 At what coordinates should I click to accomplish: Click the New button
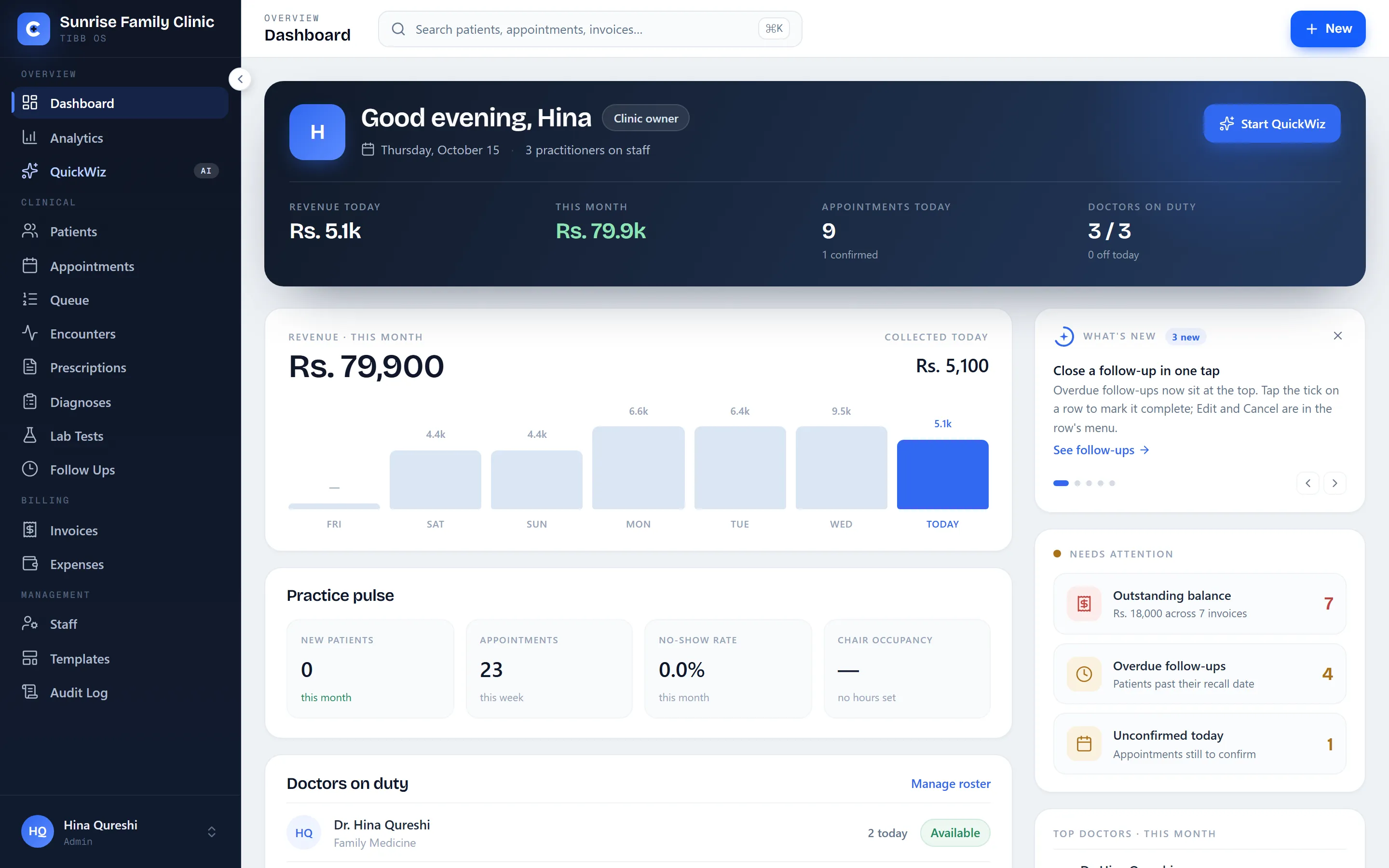point(1328,29)
